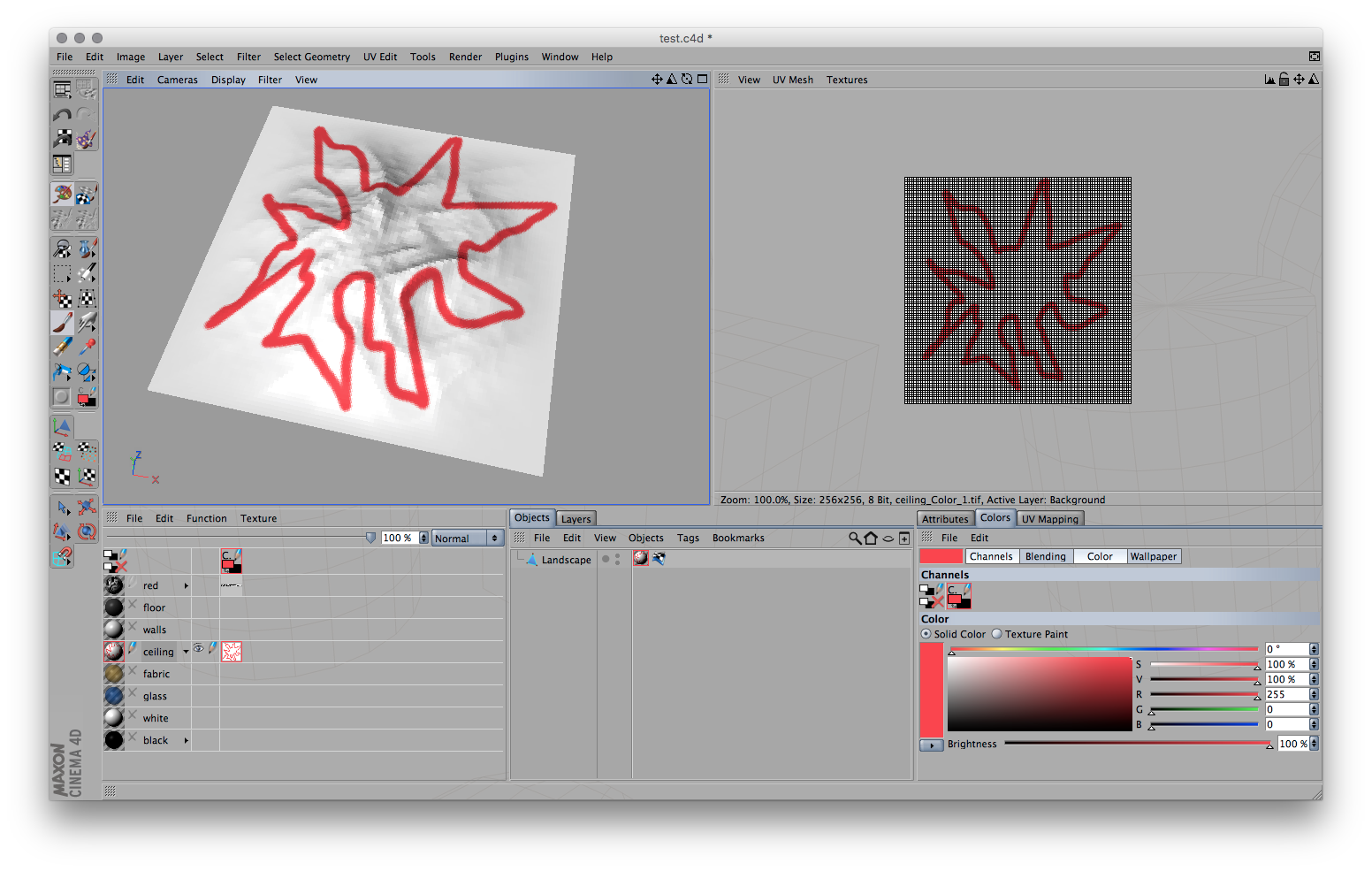
Task: Click the search magnifier in Objects panel
Action: pos(854,538)
